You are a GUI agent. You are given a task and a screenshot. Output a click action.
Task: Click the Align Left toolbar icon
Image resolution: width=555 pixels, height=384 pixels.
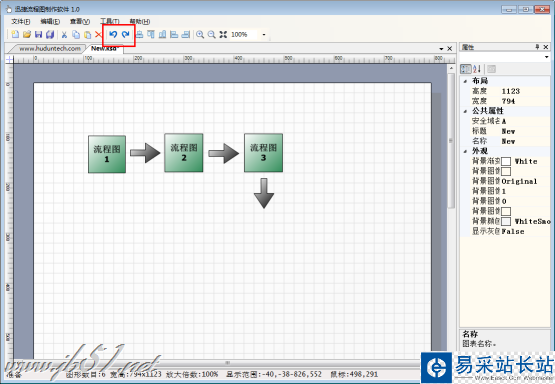tap(174, 34)
